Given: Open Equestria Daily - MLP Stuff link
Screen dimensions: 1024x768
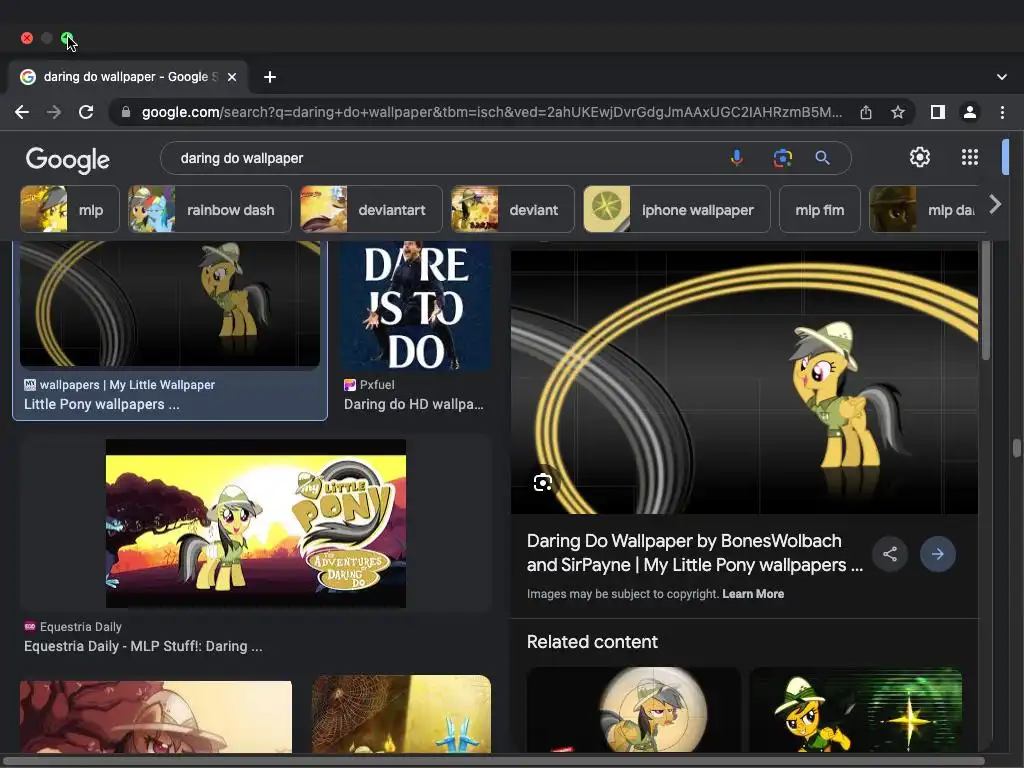Looking at the screenshot, I should click(143, 646).
